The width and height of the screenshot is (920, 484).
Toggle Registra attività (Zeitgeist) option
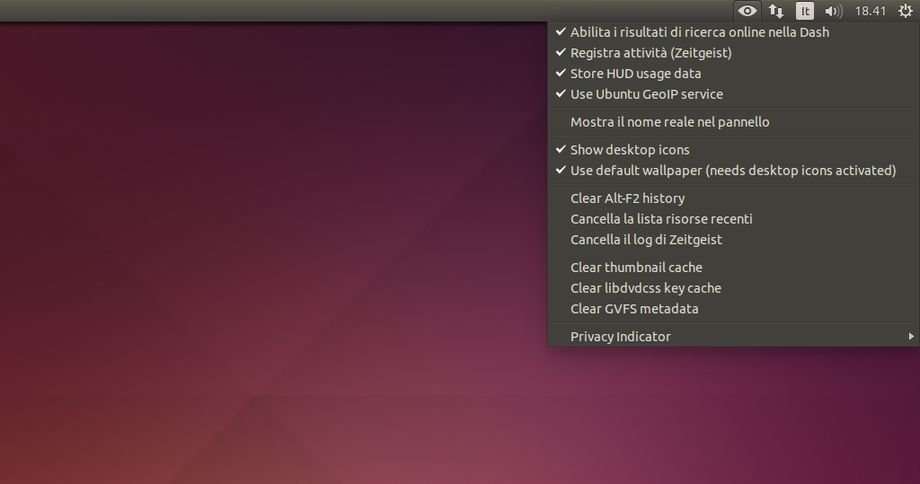[650, 53]
